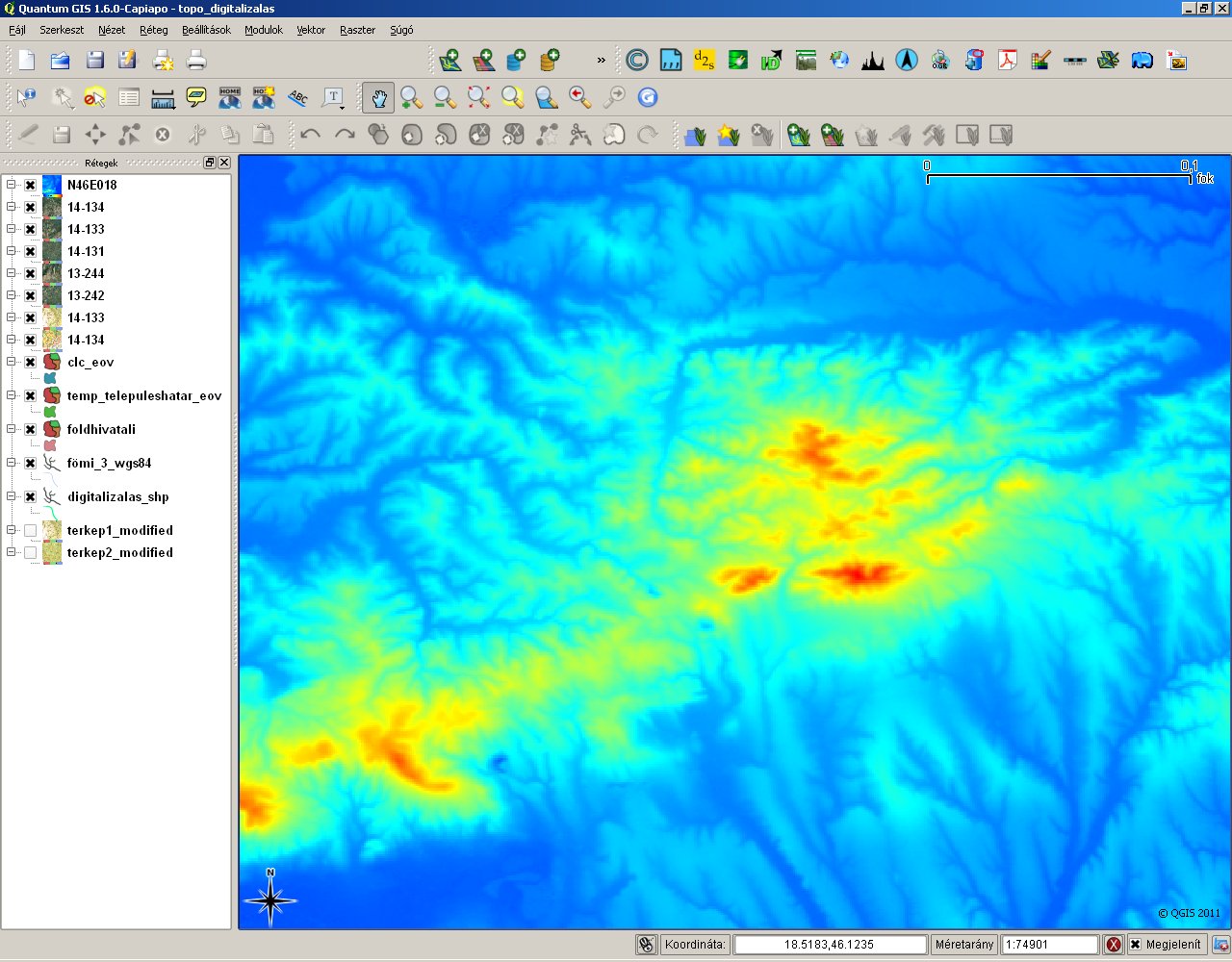Collapse the N46E018 layer tree node
Viewport: 1232px width, 962px height.
point(12,185)
